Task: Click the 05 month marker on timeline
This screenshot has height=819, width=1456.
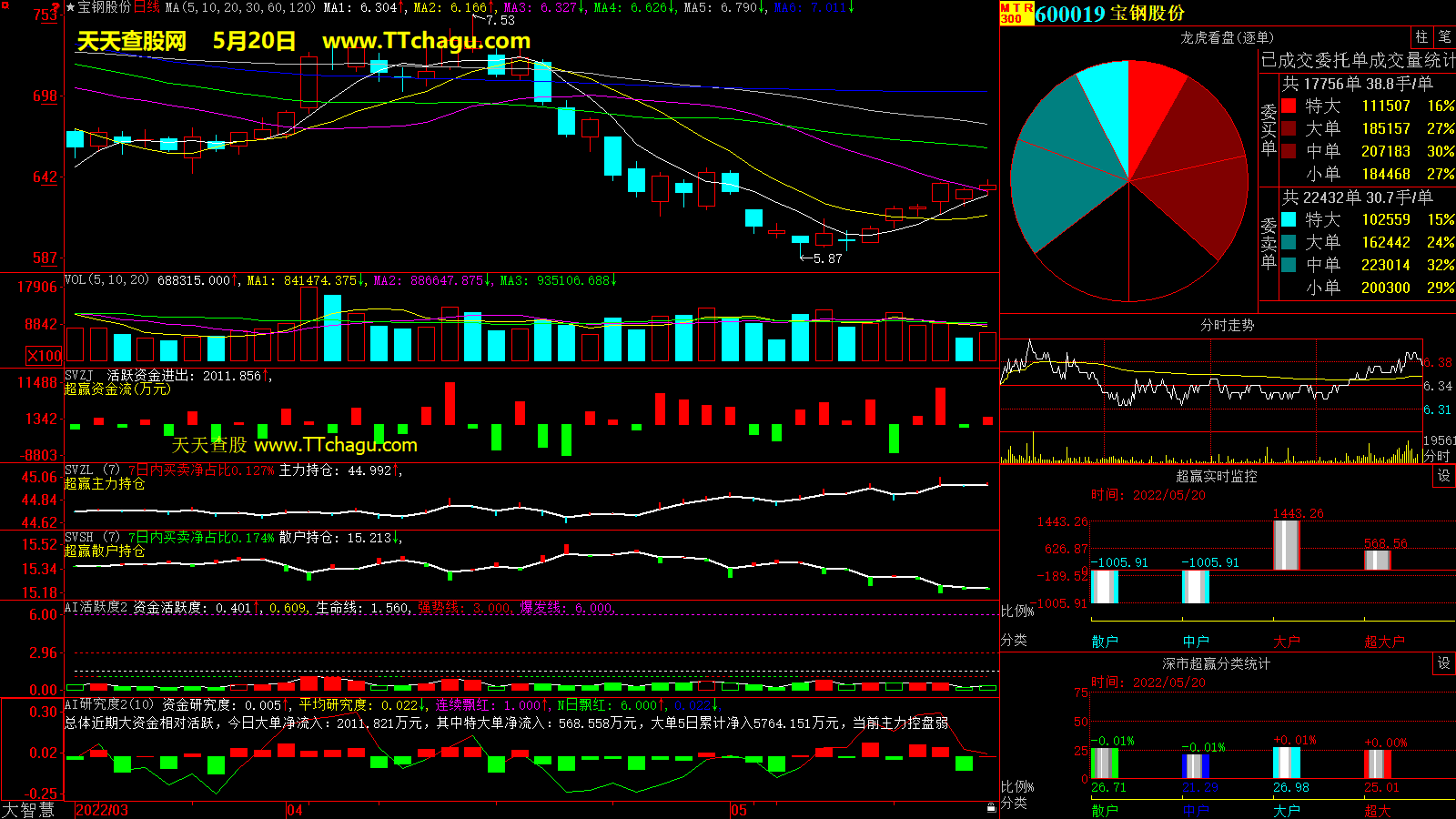Action: (738, 810)
